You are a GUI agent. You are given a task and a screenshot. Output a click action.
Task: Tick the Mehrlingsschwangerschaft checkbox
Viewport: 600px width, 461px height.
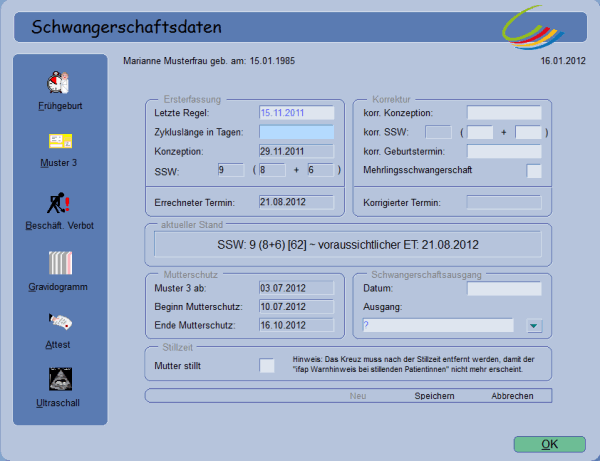pos(534,171)
